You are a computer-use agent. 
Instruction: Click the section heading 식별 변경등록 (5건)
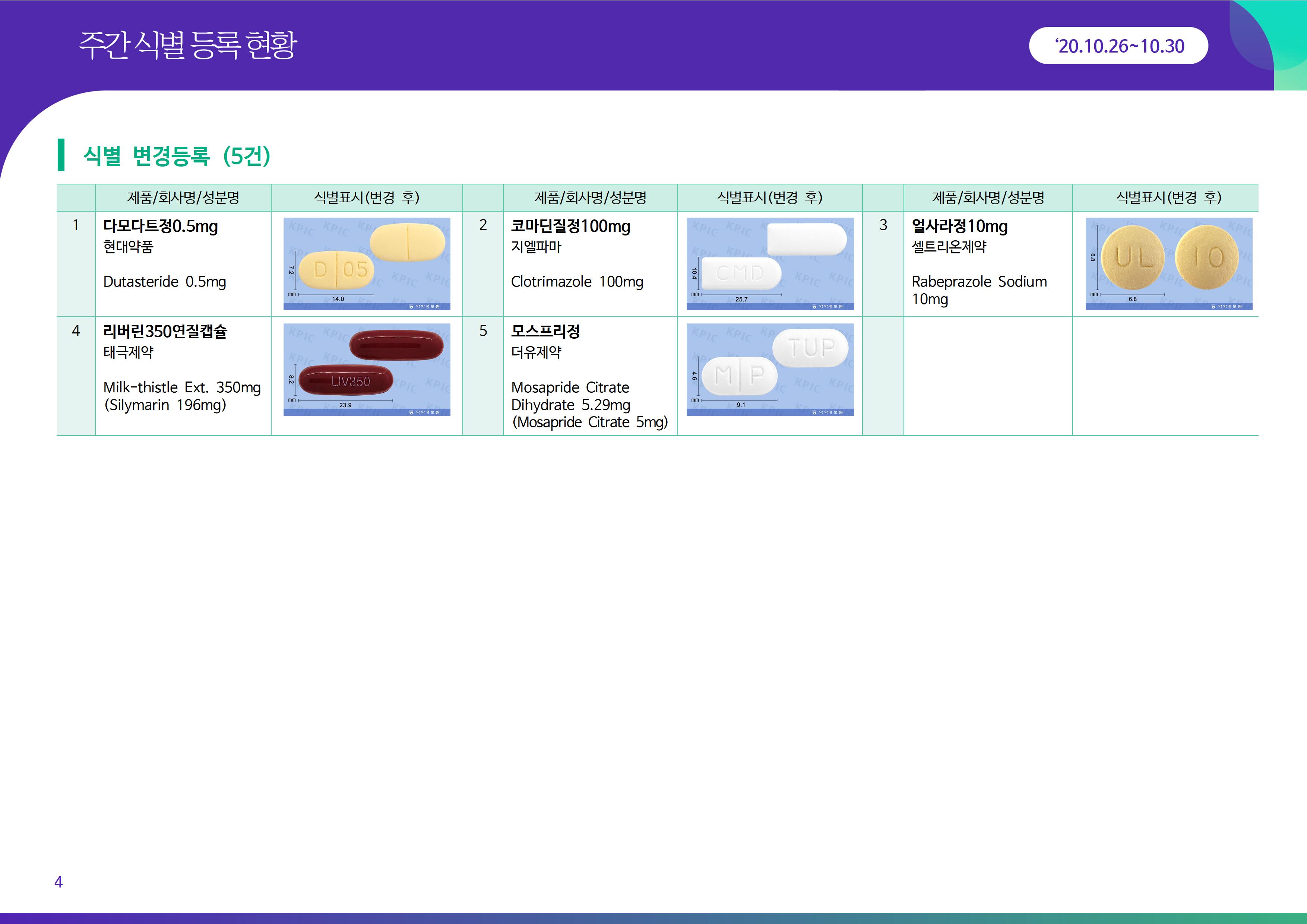tap(177, 155)
